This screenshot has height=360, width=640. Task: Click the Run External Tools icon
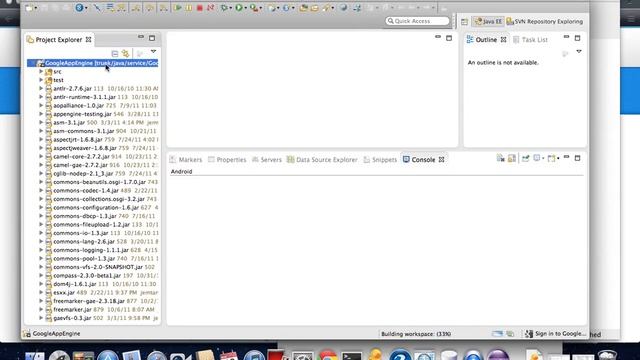[254, 8]
